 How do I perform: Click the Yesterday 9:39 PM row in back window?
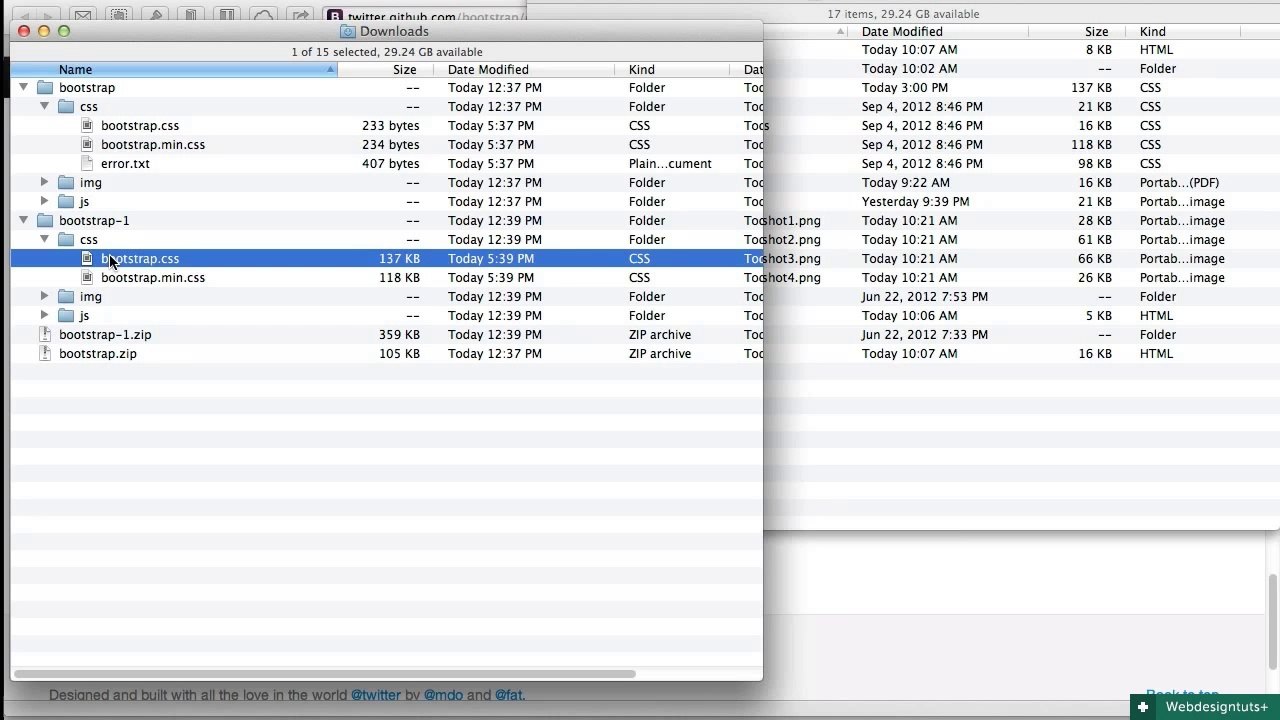pos(1021,201)
